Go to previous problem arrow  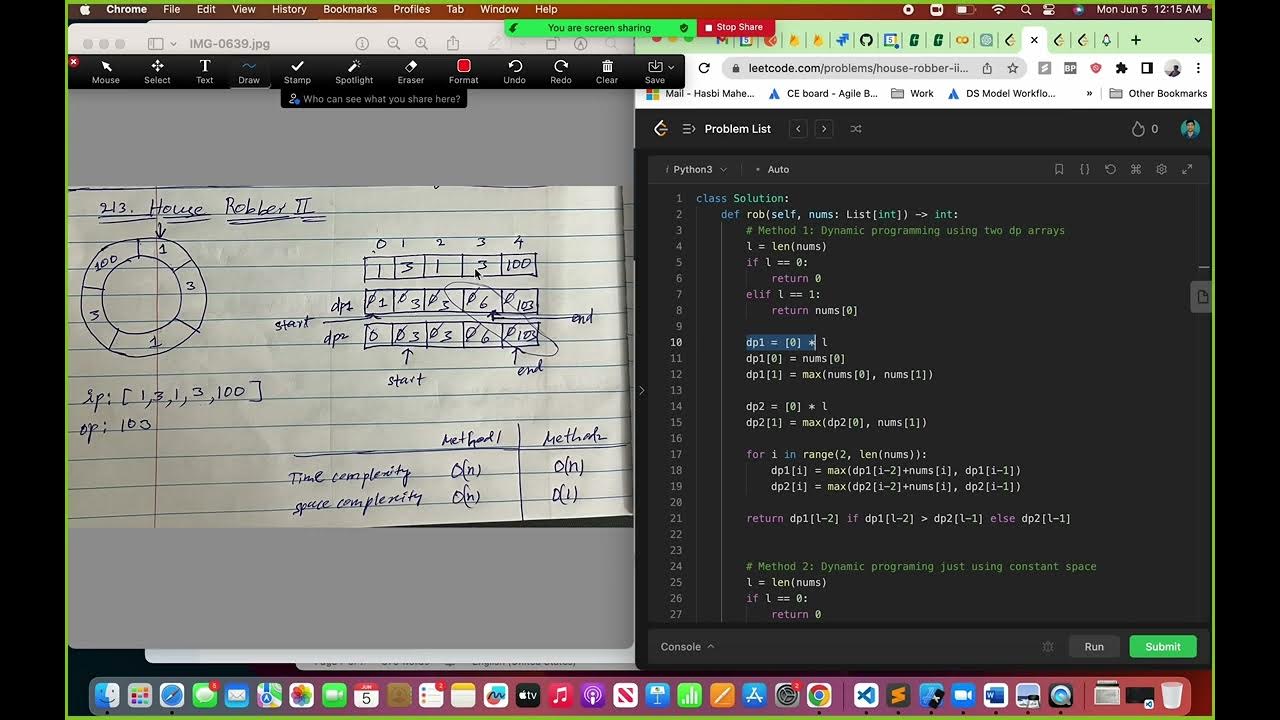coord(798,128)
